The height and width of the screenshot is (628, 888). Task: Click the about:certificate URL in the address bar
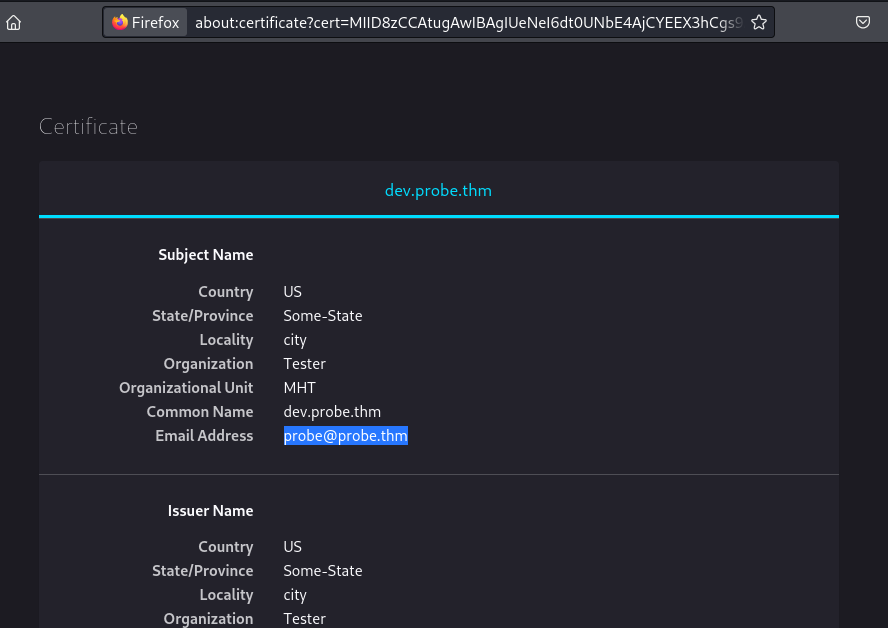[x=468, y=22]
